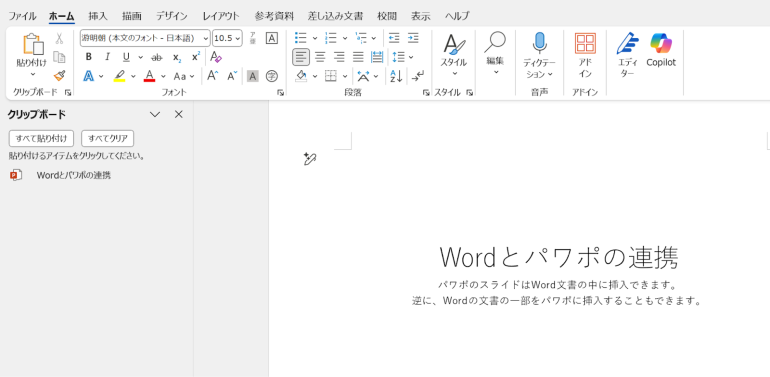Click the Paste All (すべて貼り付け) button

[41, 138]
